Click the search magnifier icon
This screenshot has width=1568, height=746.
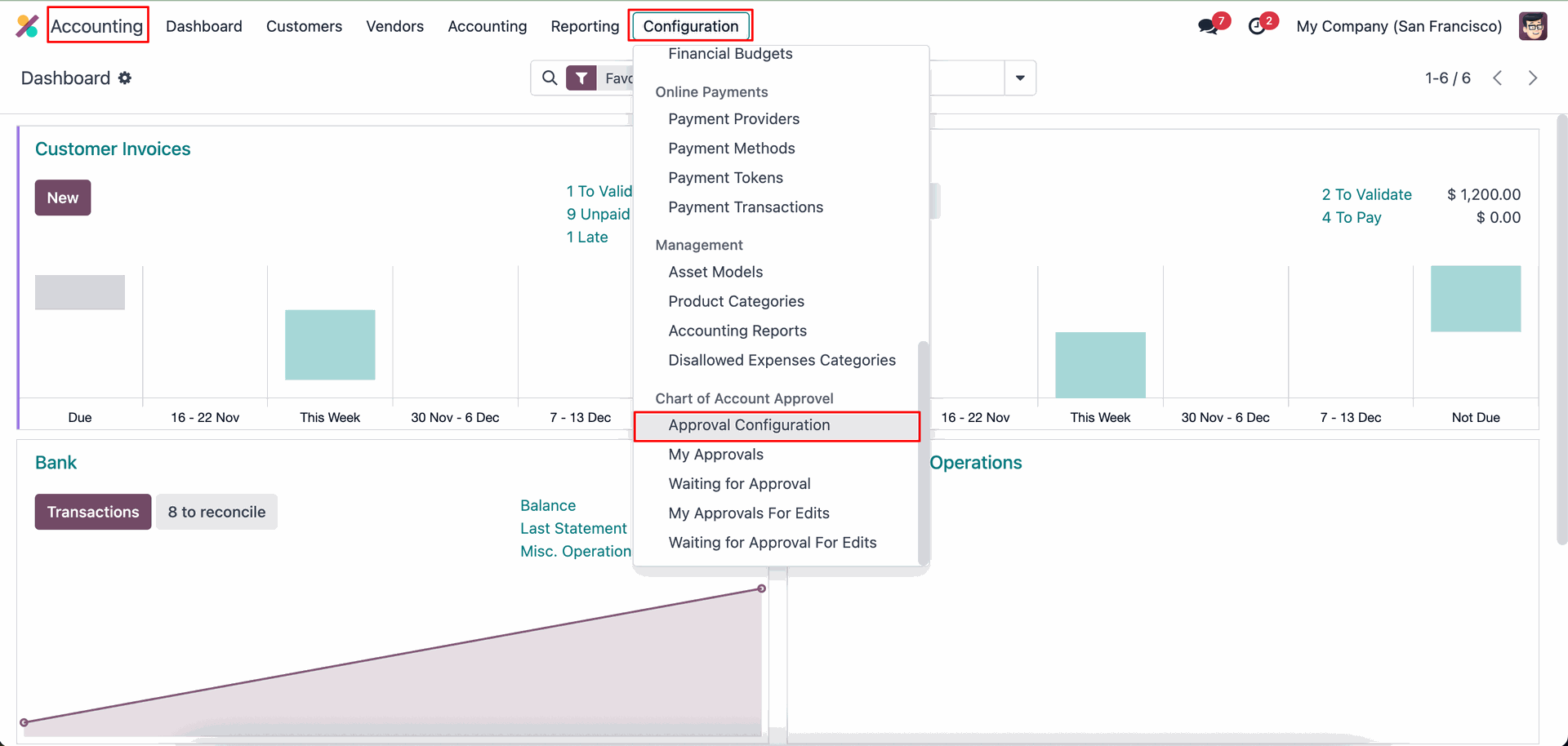pos(550,78)
